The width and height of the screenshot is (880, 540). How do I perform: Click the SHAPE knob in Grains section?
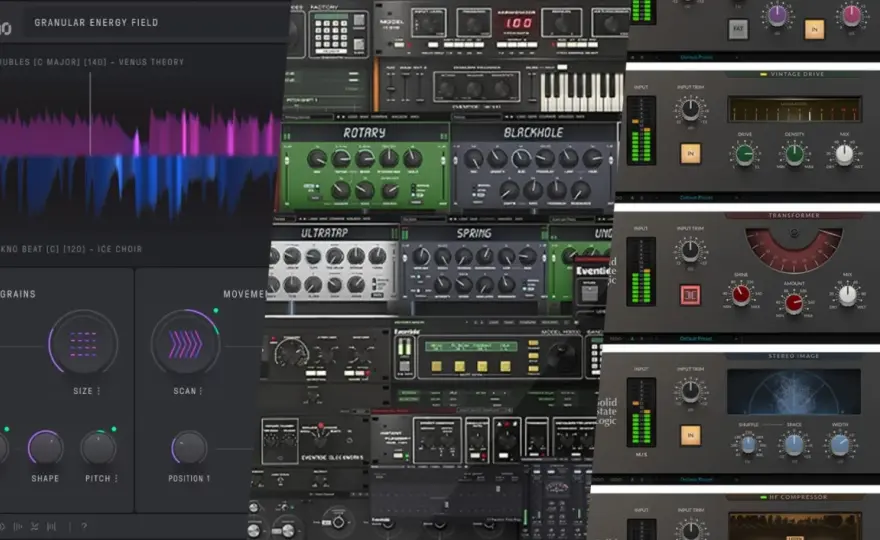pos(45,447)
